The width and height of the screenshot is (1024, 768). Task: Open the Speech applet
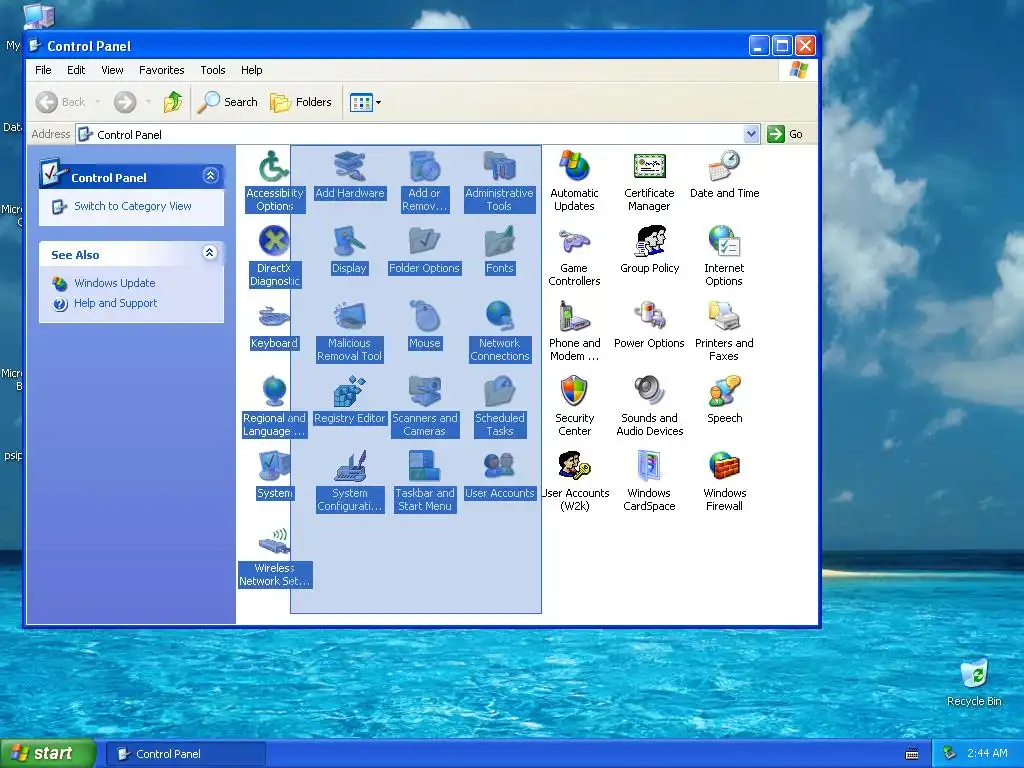[724, 392]
